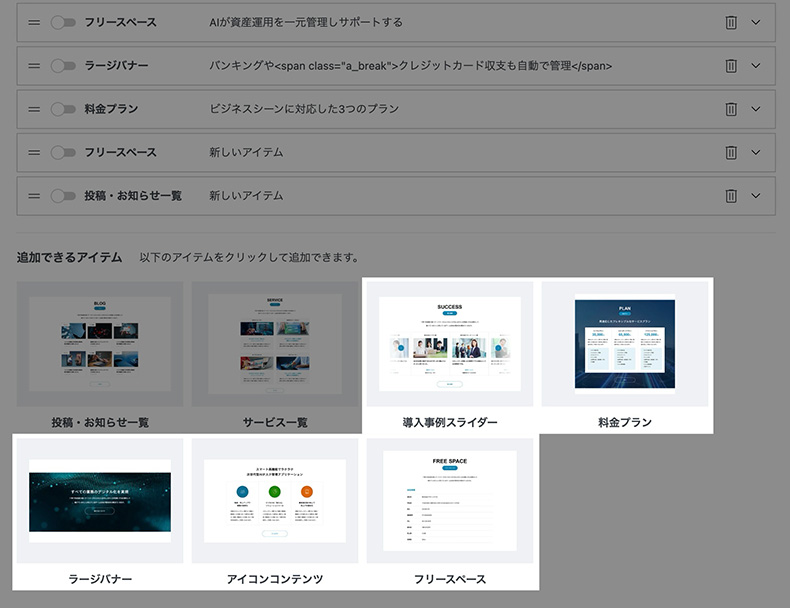Click drag handle on 料金プラン row
The image size is (790, 608).
pyautogui.click(x=34, y=109)
